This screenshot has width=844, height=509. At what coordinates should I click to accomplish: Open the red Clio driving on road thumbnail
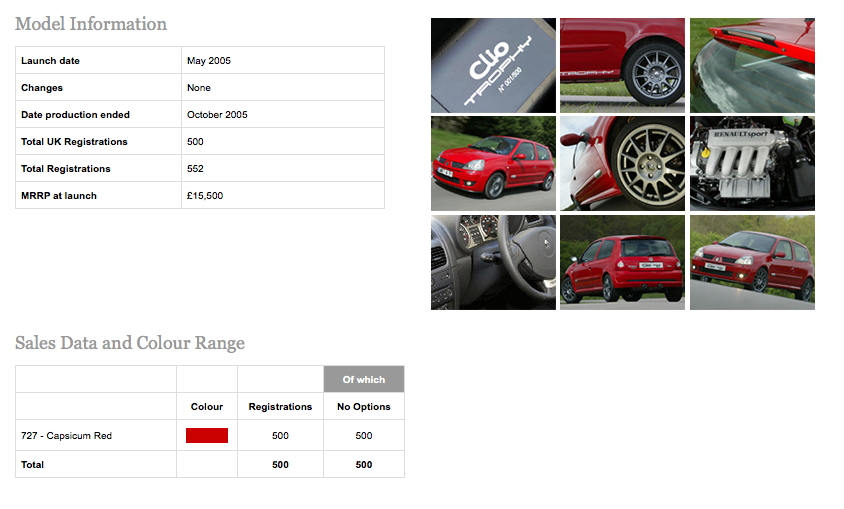(493, 164)
